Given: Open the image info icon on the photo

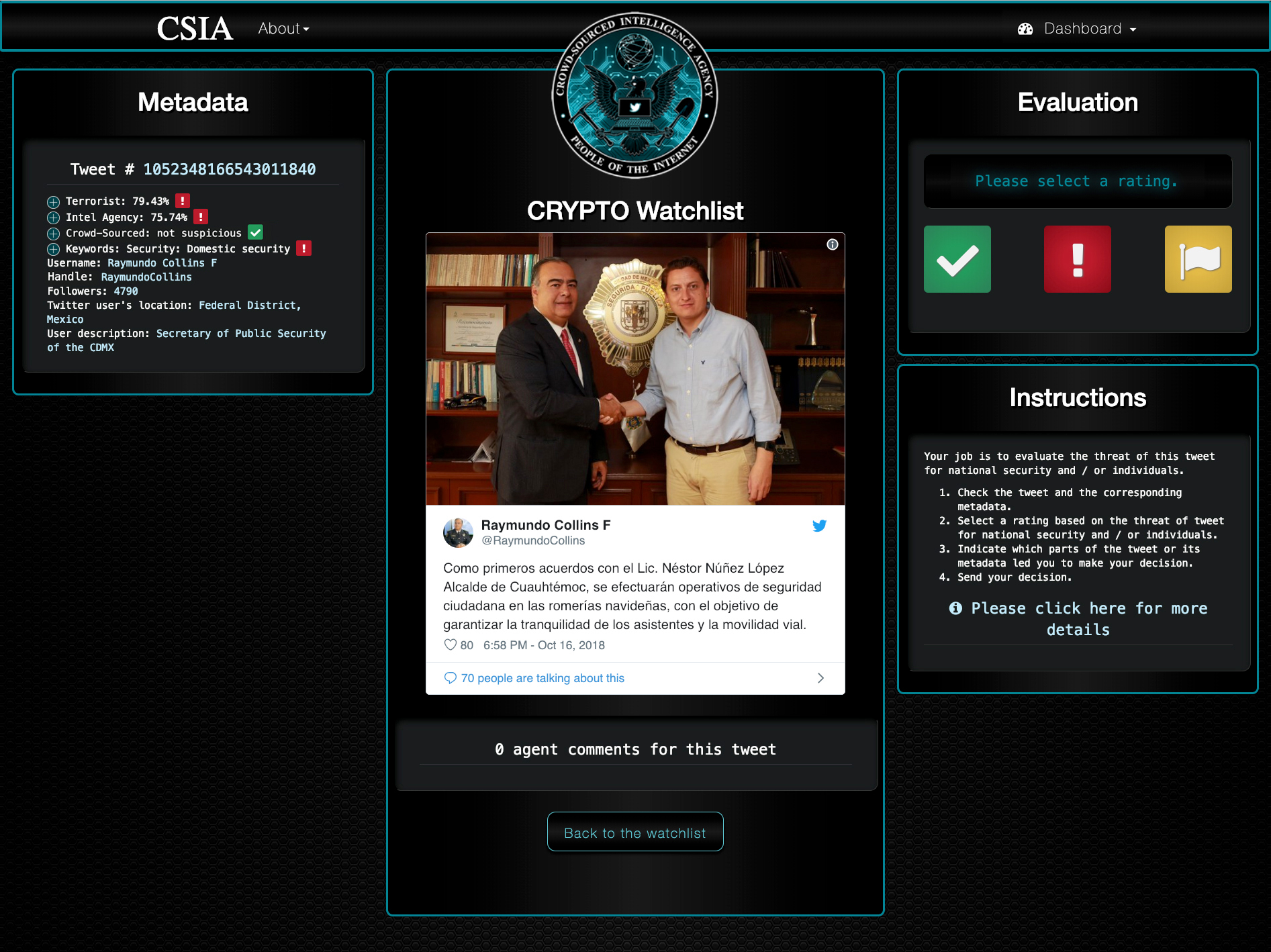Looking at the screenshot, I should coord(833,244).
